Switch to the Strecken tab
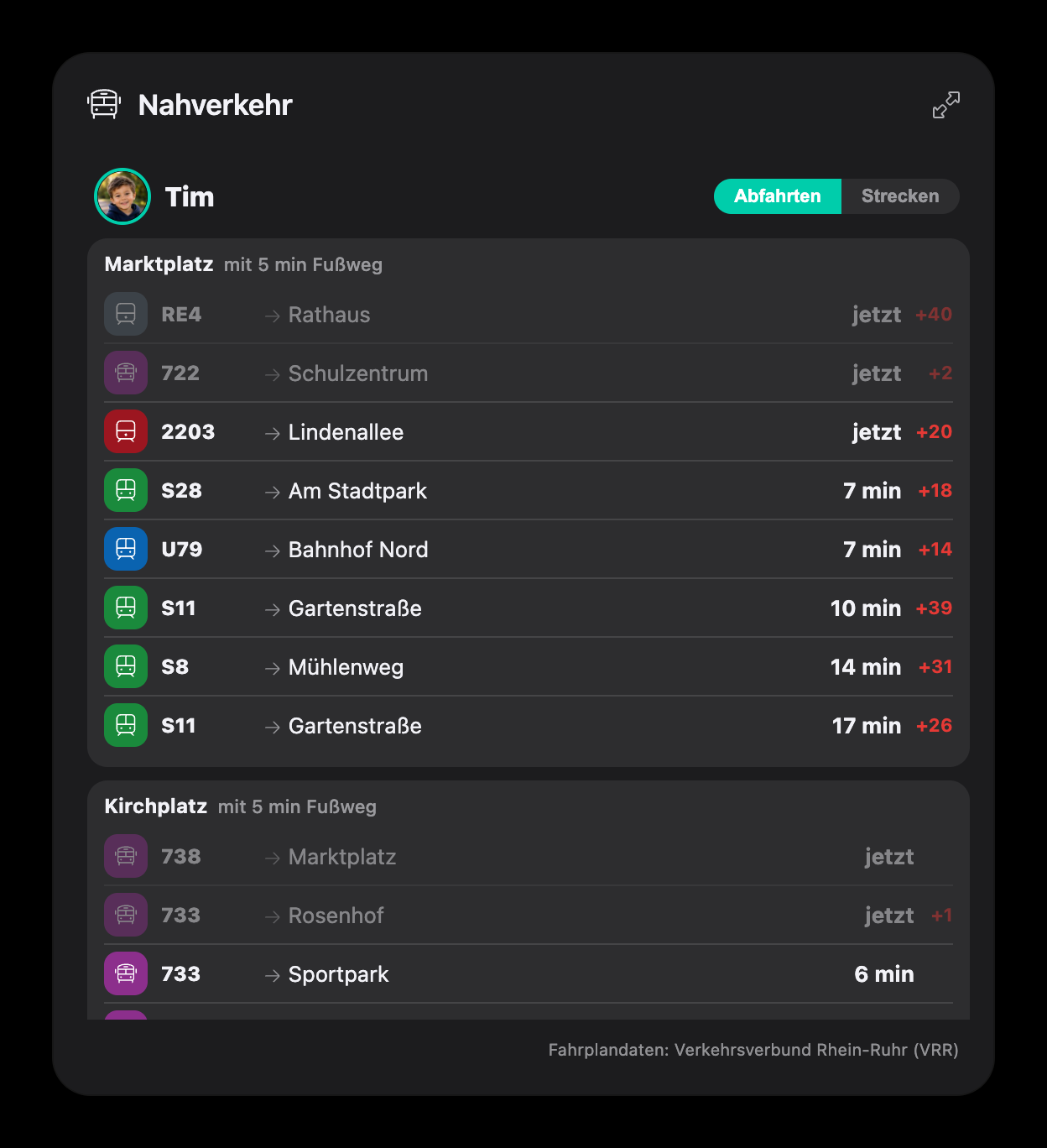Screen dimensions: 1047x1148 900,196
